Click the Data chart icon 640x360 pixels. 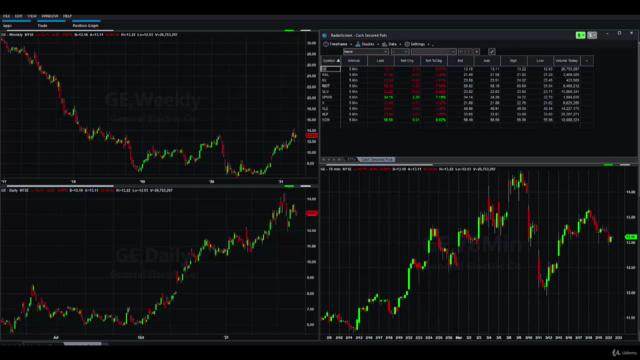click(384, 44)
